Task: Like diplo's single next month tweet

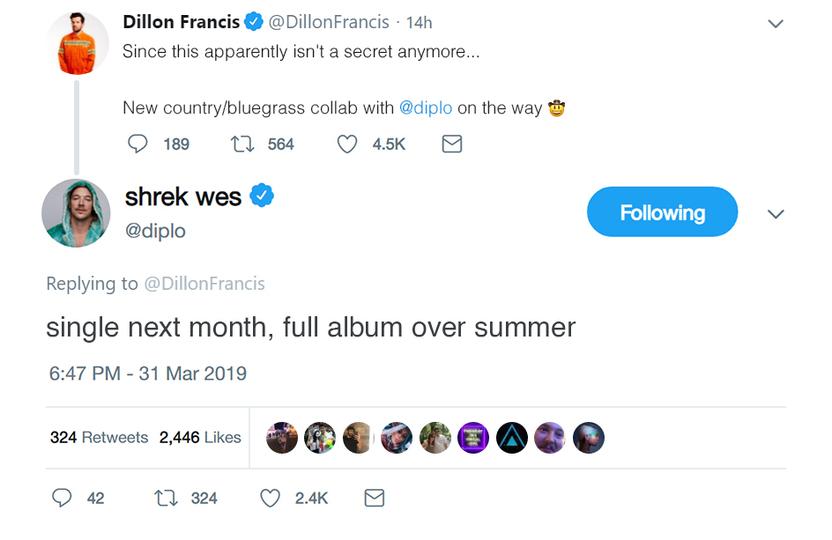Action: tap(270, 497)
